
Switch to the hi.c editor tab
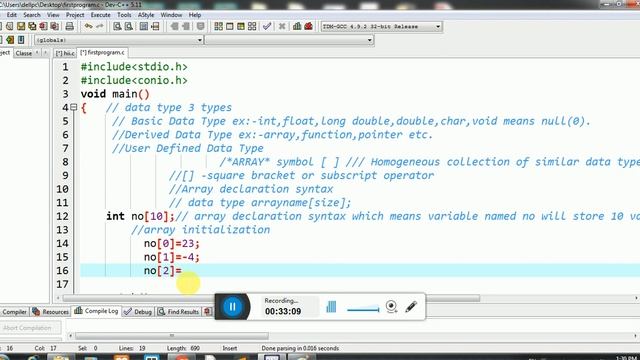point(65,53)
